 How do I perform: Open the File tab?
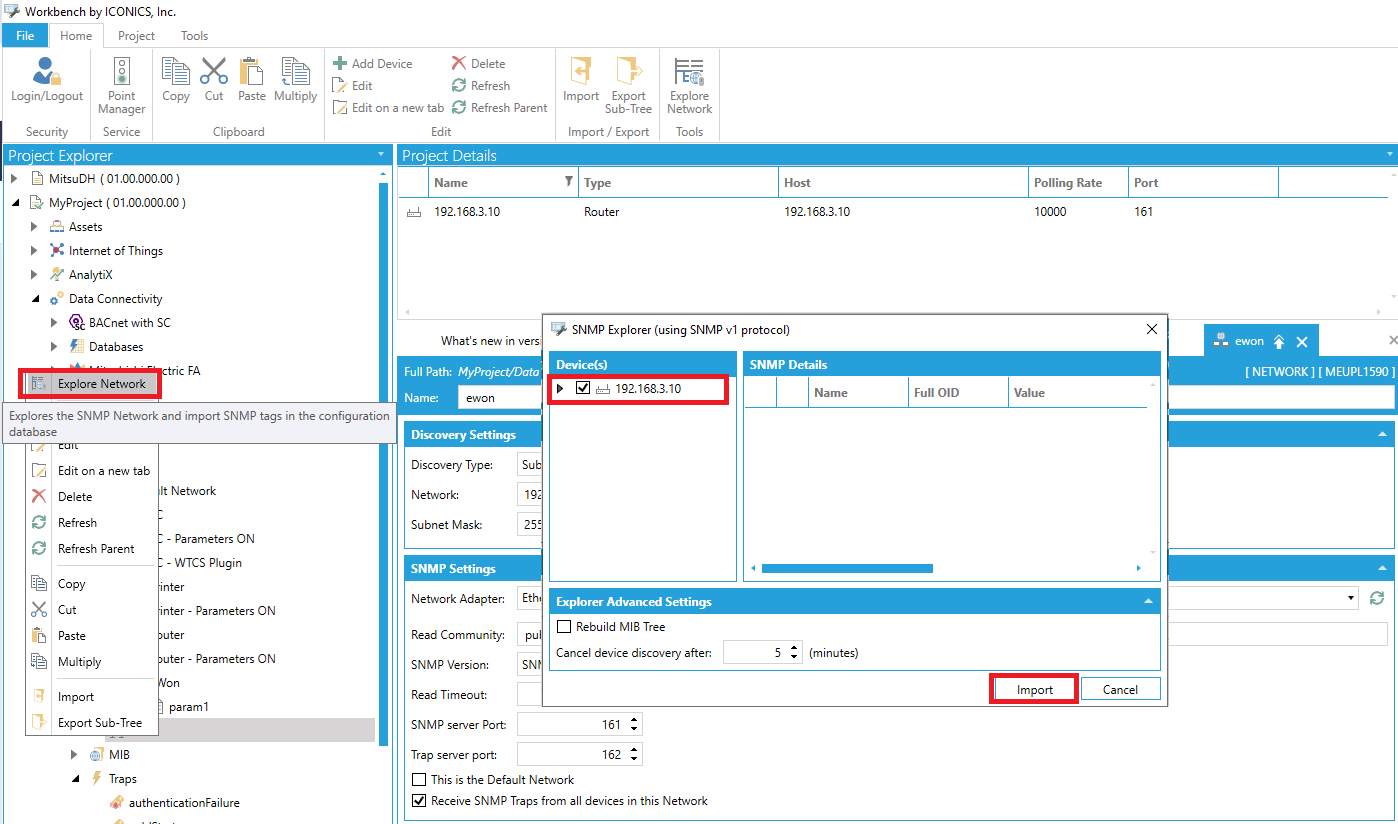[x=25, y=35]
